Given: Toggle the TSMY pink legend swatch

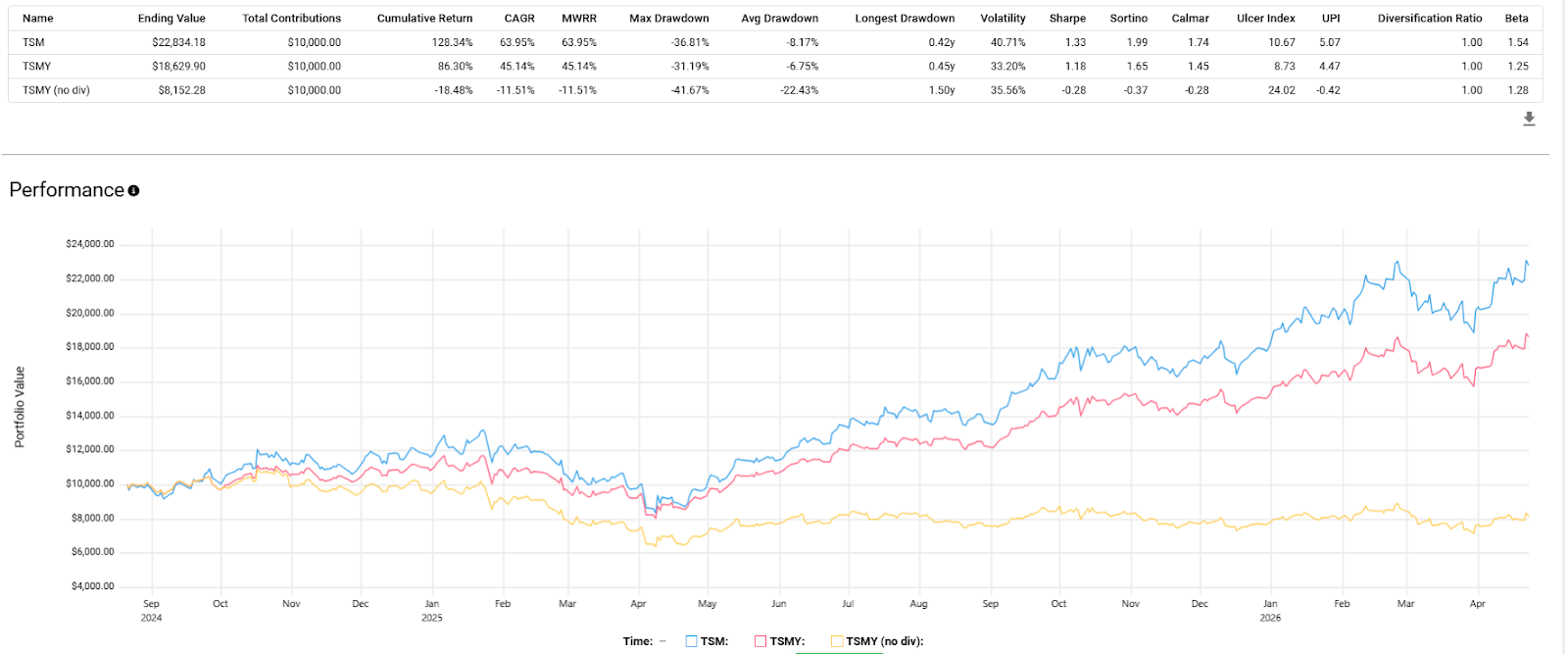Looking at the screenshot, I should point(760,641).
